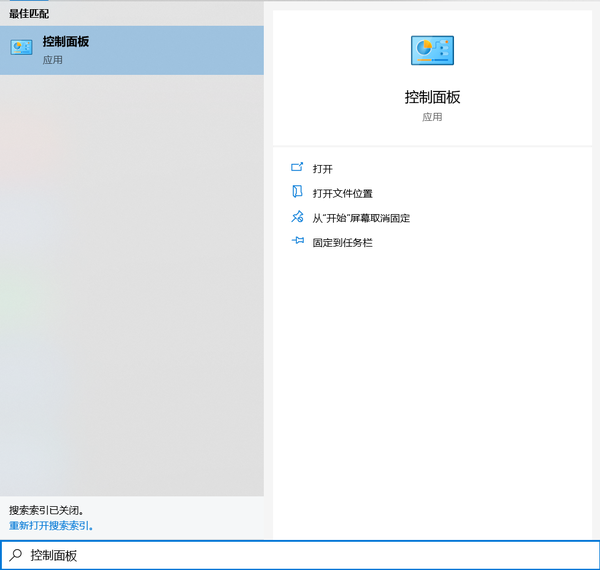This screenshot has width=600, height=570.
Task: Click the 打开文件位置 folder icon
Action: [297, 191]
